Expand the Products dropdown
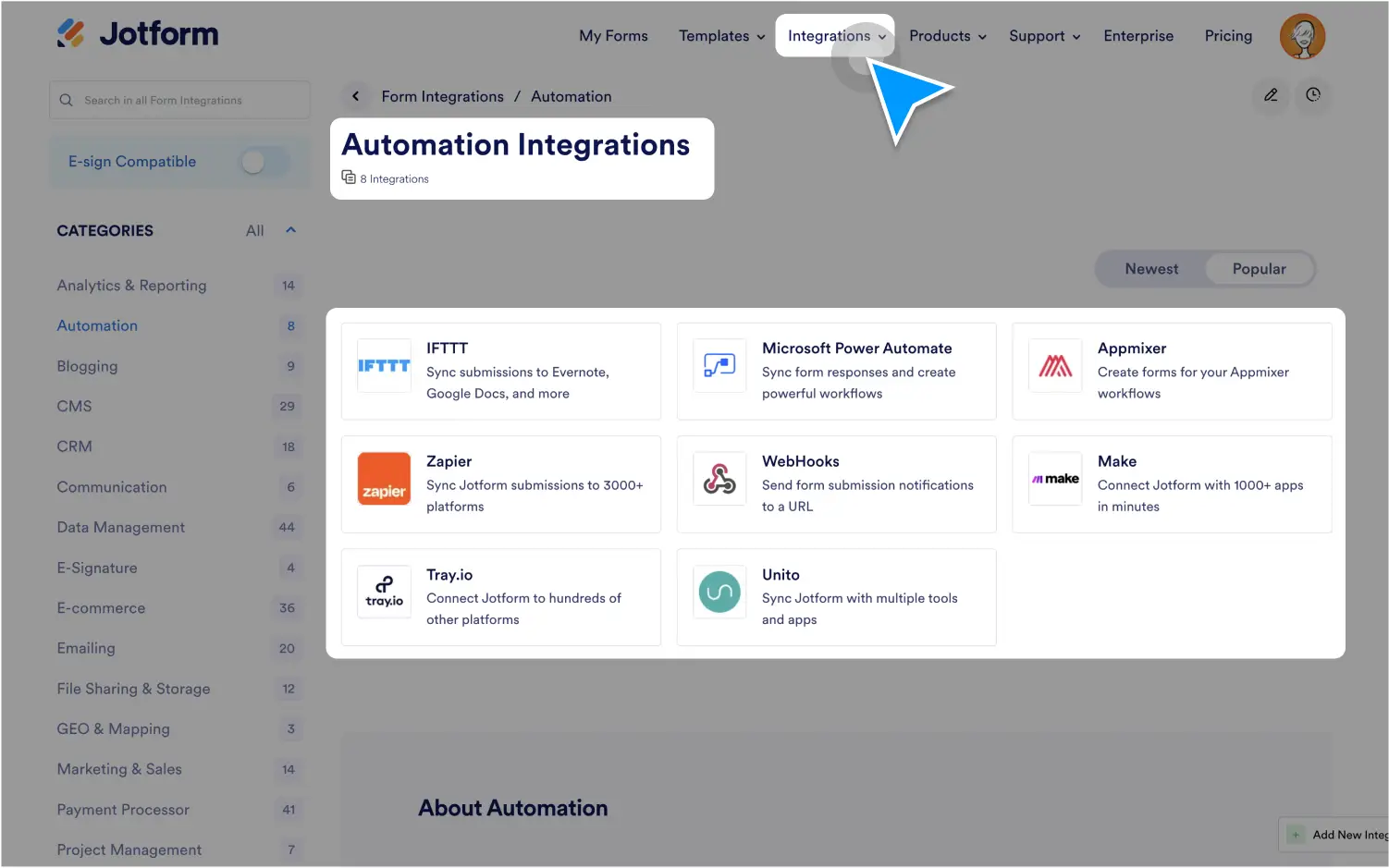Screen dimensions: 1389x868 (x=946, y=35)
